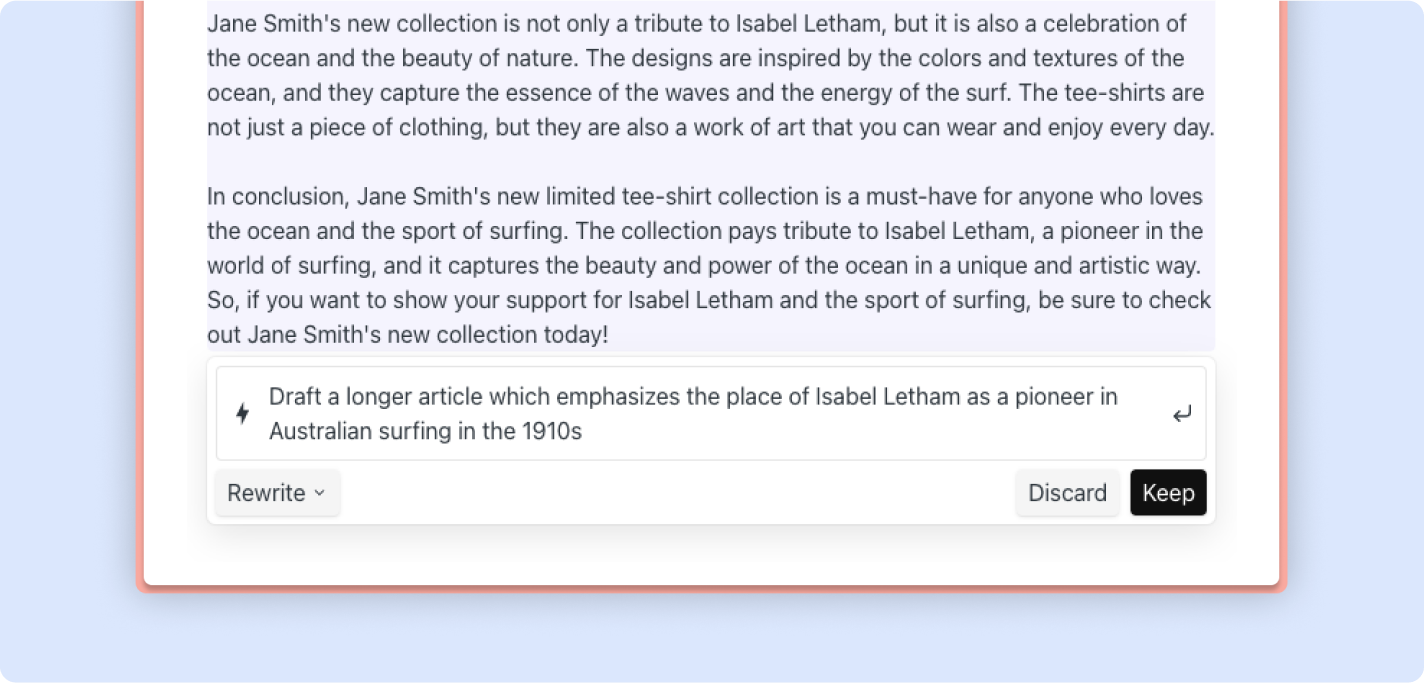Screen dimensions: 1424x683
Task: Click the paragraph starting "Jane Smith's new collection"
Action: (700, 75)
